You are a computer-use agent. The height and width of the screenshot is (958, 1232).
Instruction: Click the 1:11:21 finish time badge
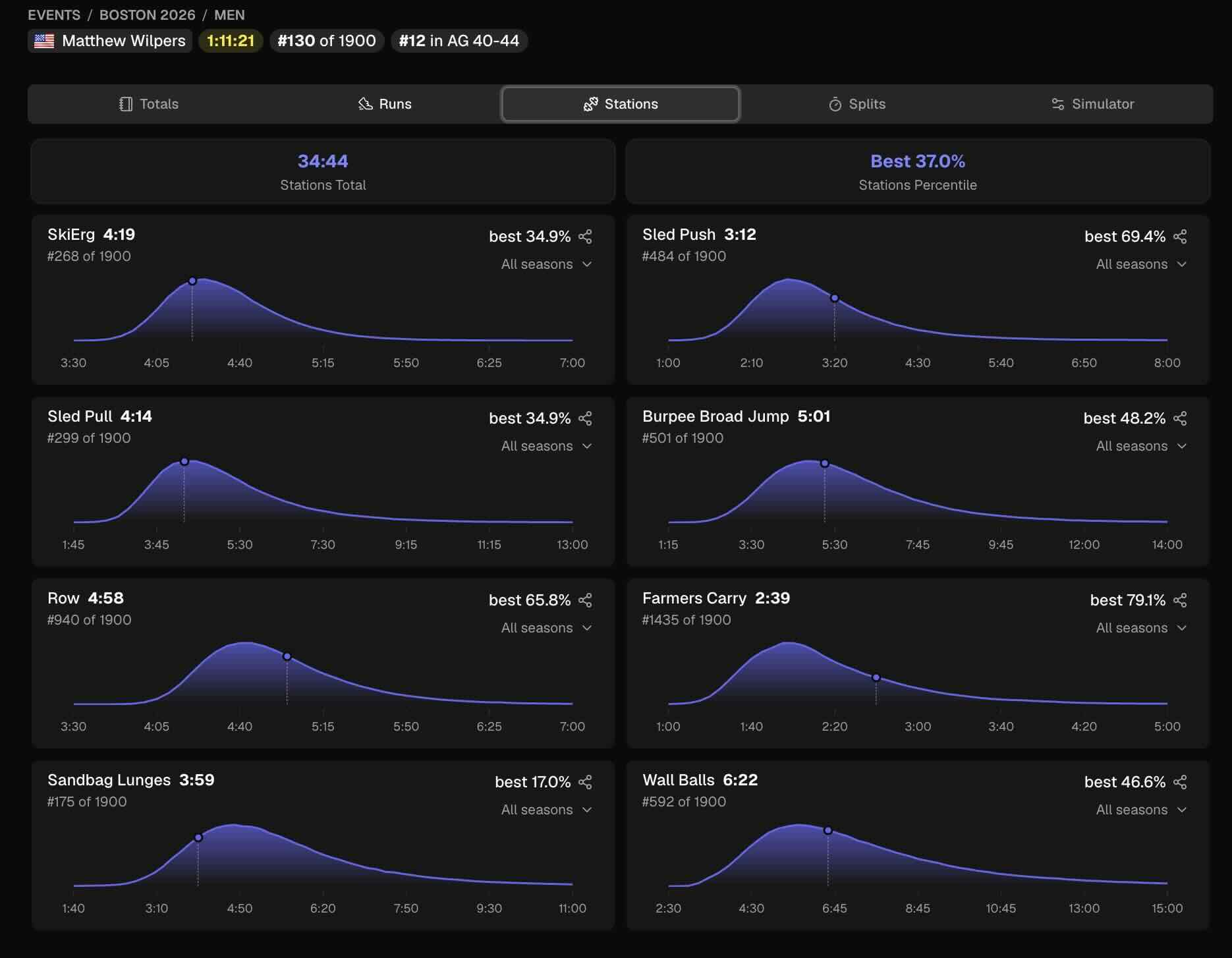click(231, 41)
